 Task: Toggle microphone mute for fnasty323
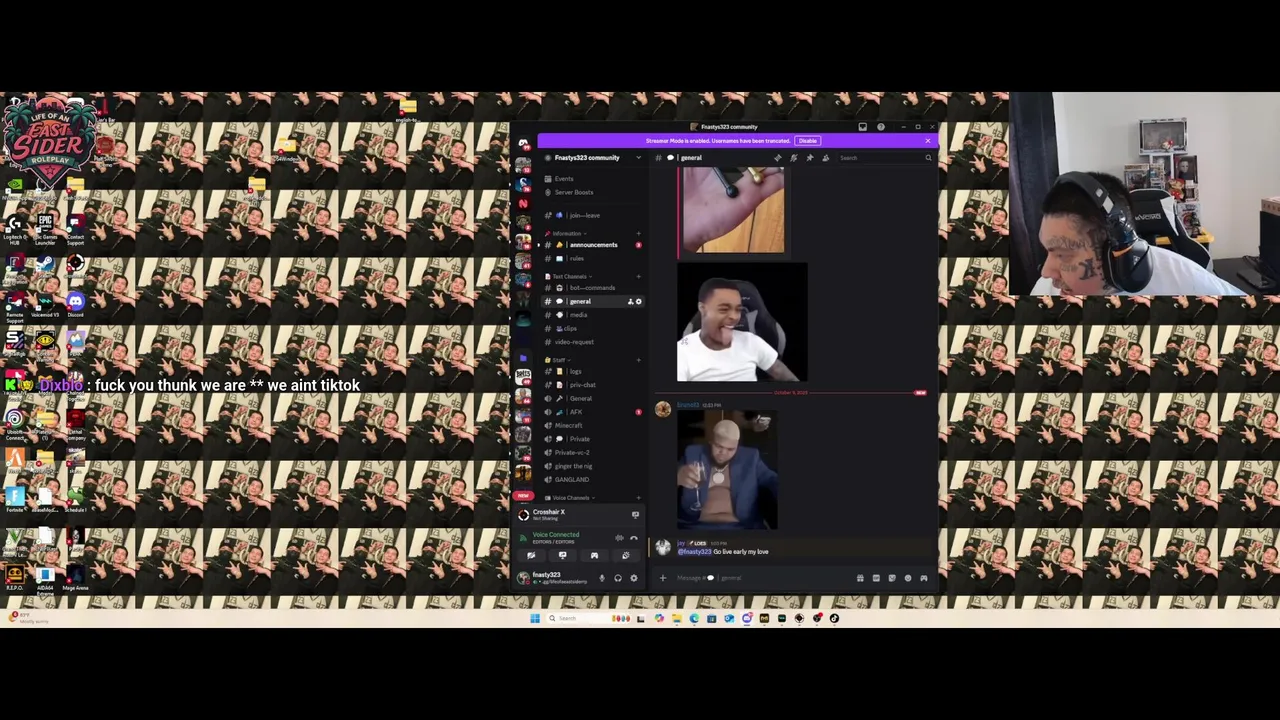602,578
